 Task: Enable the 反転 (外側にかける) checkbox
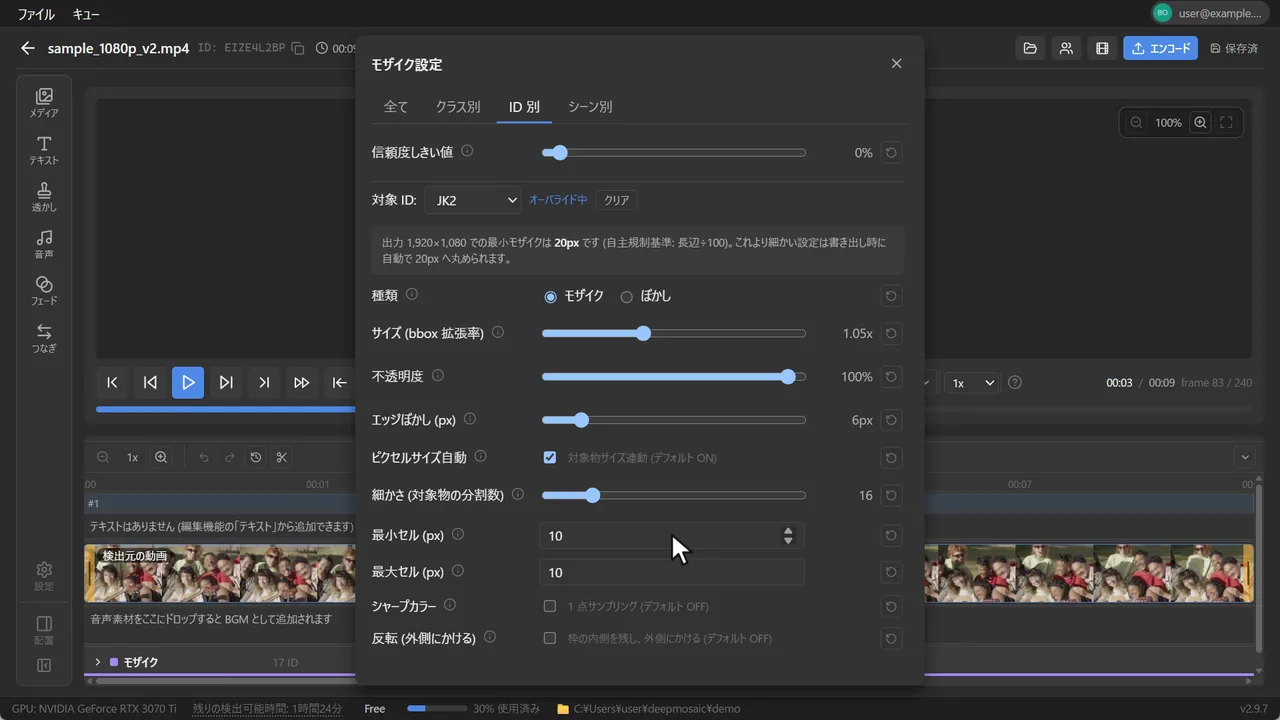(x=550, y=638)
